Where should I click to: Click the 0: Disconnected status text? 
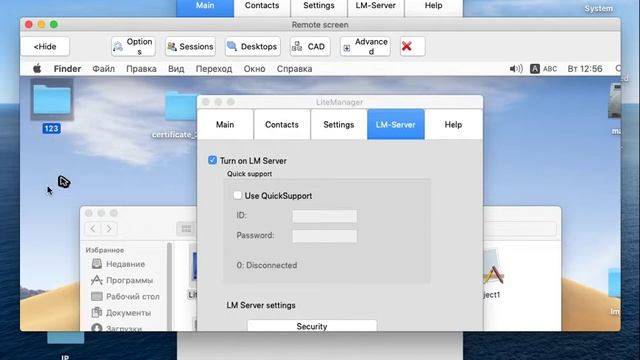coord(267,265)
